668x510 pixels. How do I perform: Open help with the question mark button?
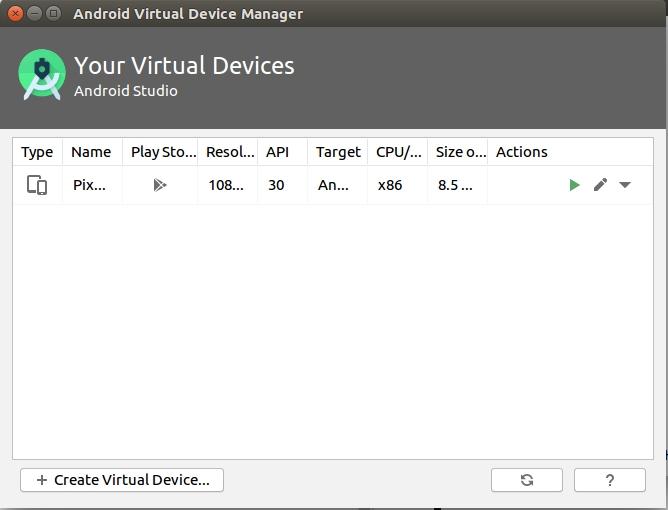609,480
